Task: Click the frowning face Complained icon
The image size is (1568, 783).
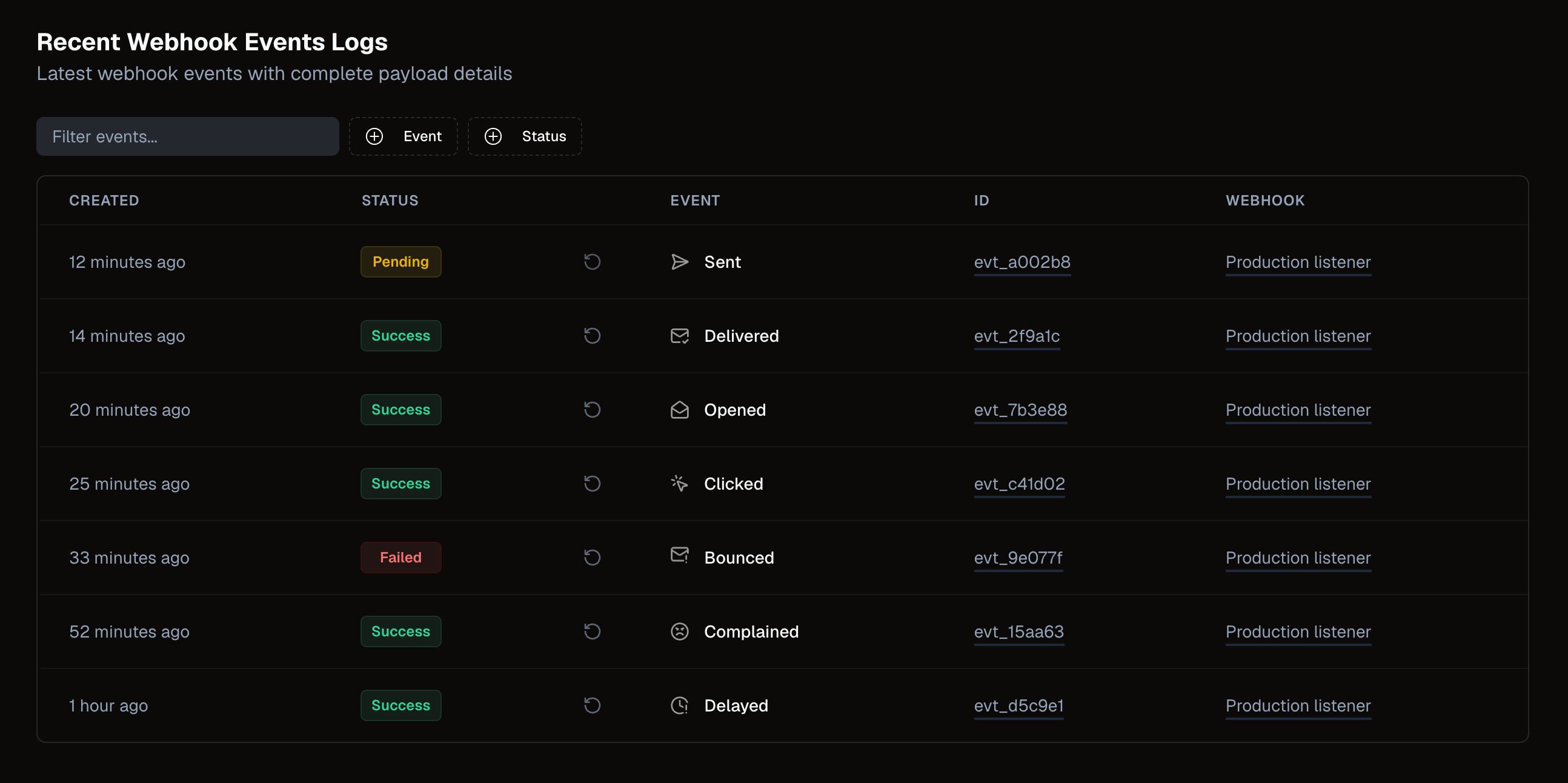Action: (679, 631)
